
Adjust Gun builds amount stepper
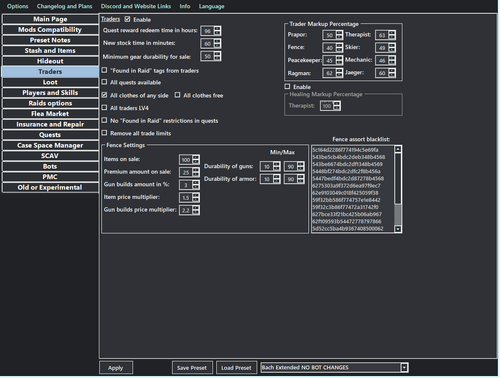pos(196,185)
